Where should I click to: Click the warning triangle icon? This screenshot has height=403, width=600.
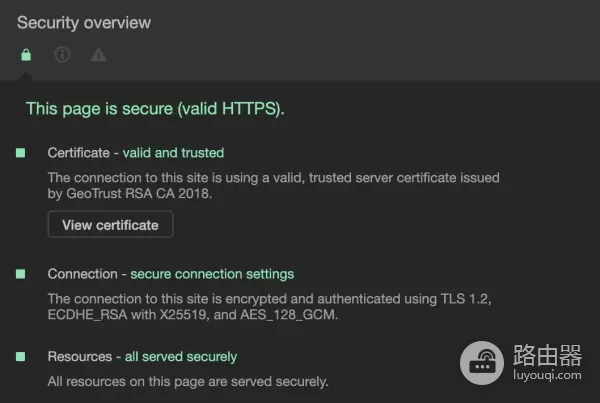(x=98, y=55)
